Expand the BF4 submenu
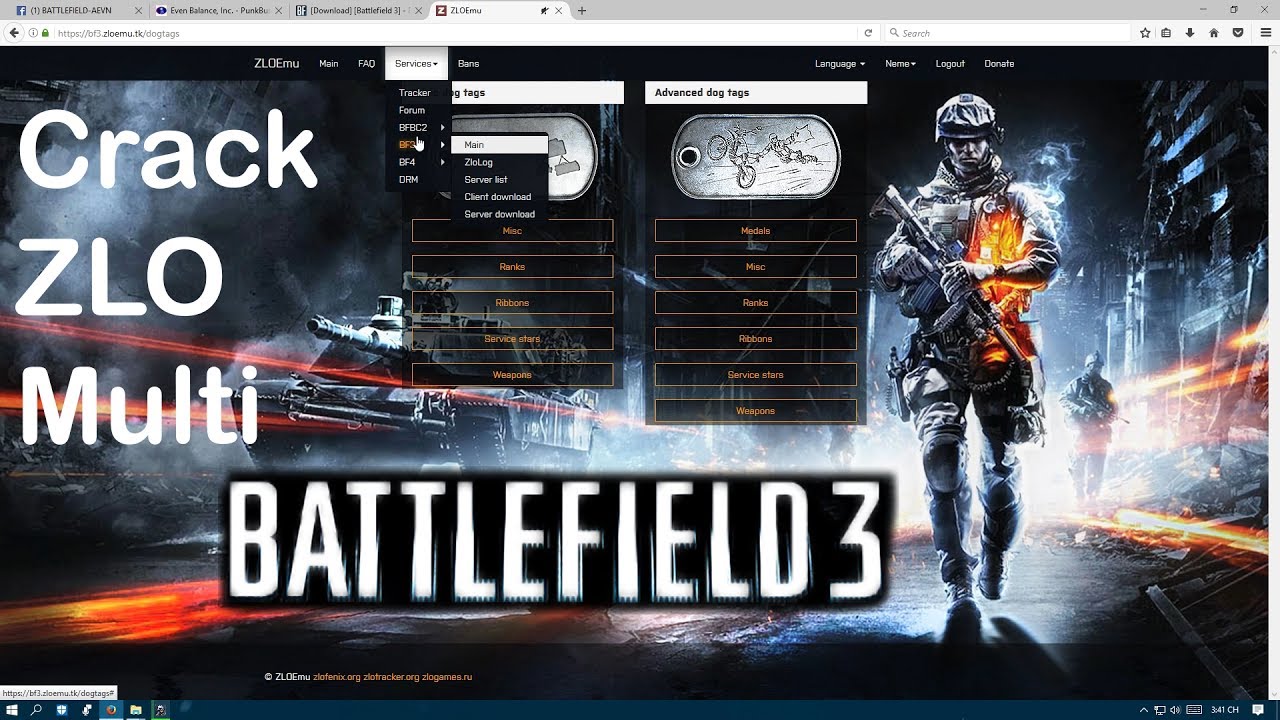1280x720 pixels. tap(418, 162)
